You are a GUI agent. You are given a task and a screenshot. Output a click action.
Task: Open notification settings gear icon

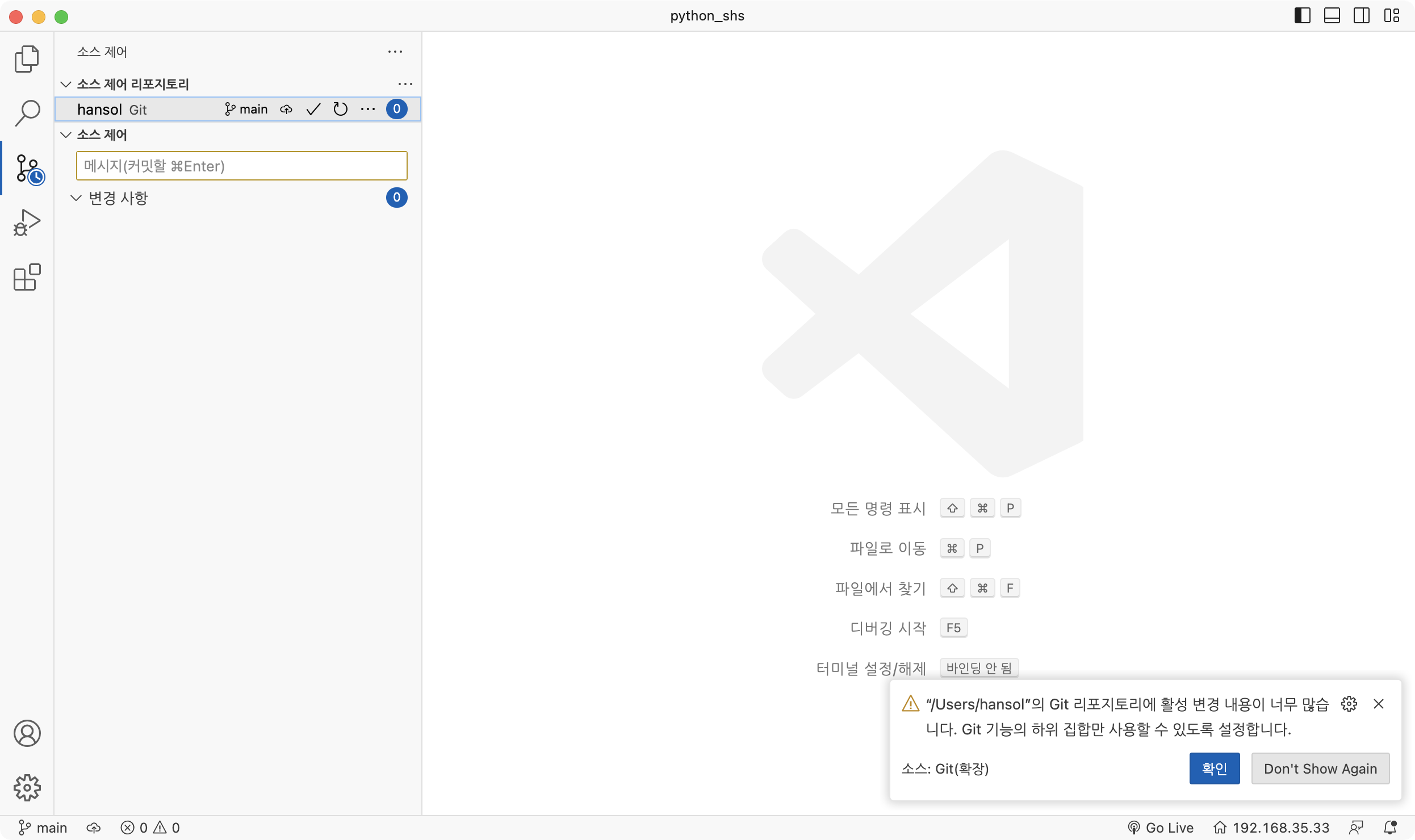click(x=1349, y=704)
